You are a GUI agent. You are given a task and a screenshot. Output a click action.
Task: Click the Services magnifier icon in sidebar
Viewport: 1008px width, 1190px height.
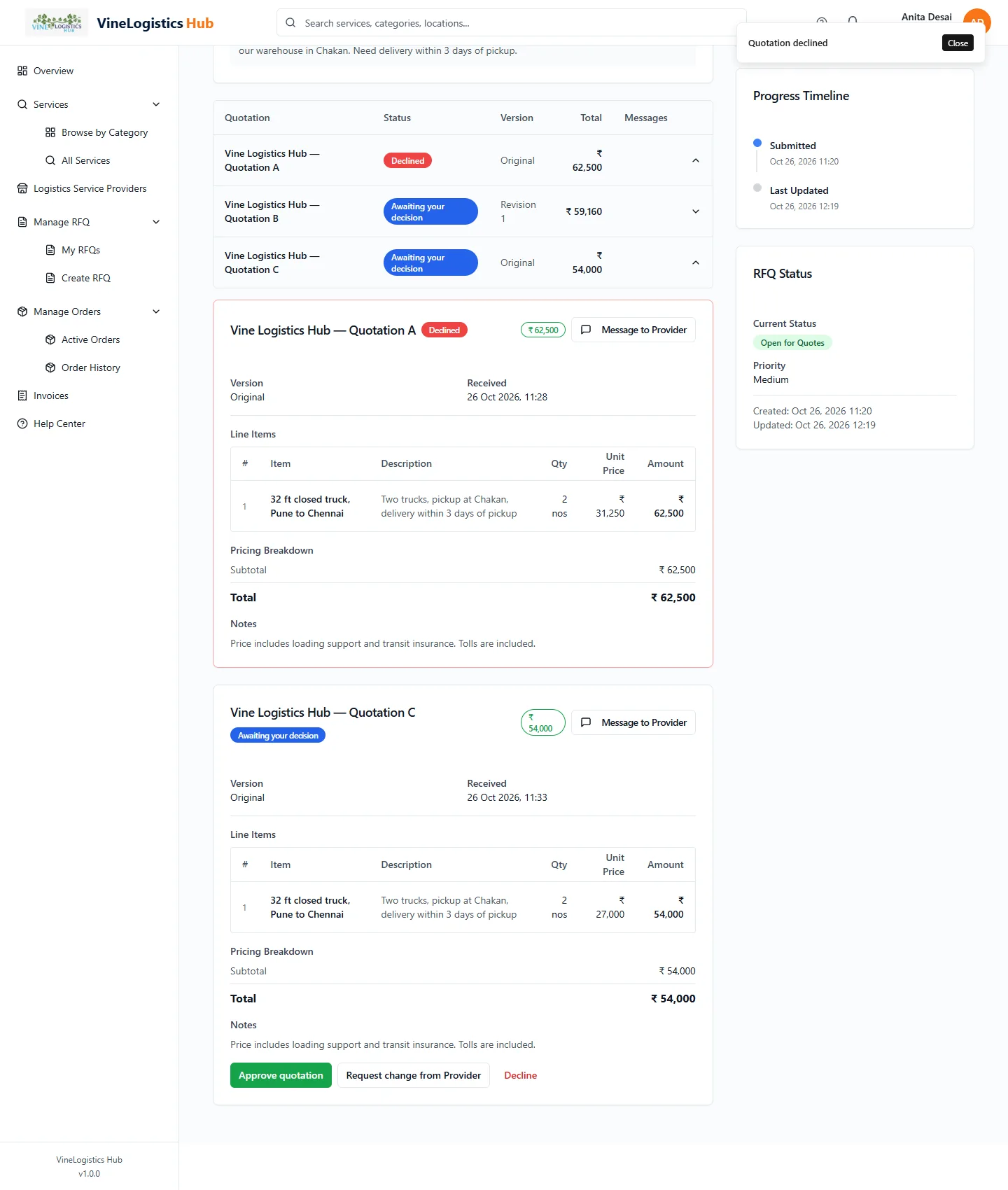point(22,104)
